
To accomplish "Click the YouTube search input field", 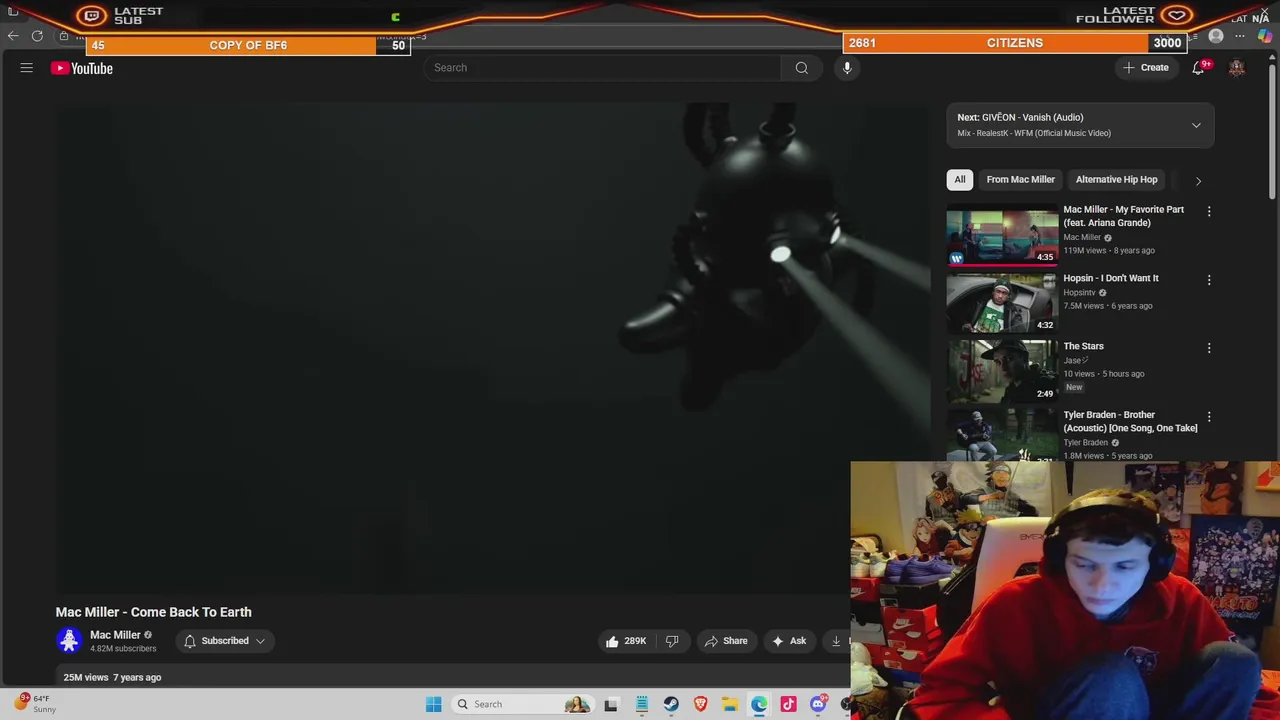I will click(x=602, y=68).
